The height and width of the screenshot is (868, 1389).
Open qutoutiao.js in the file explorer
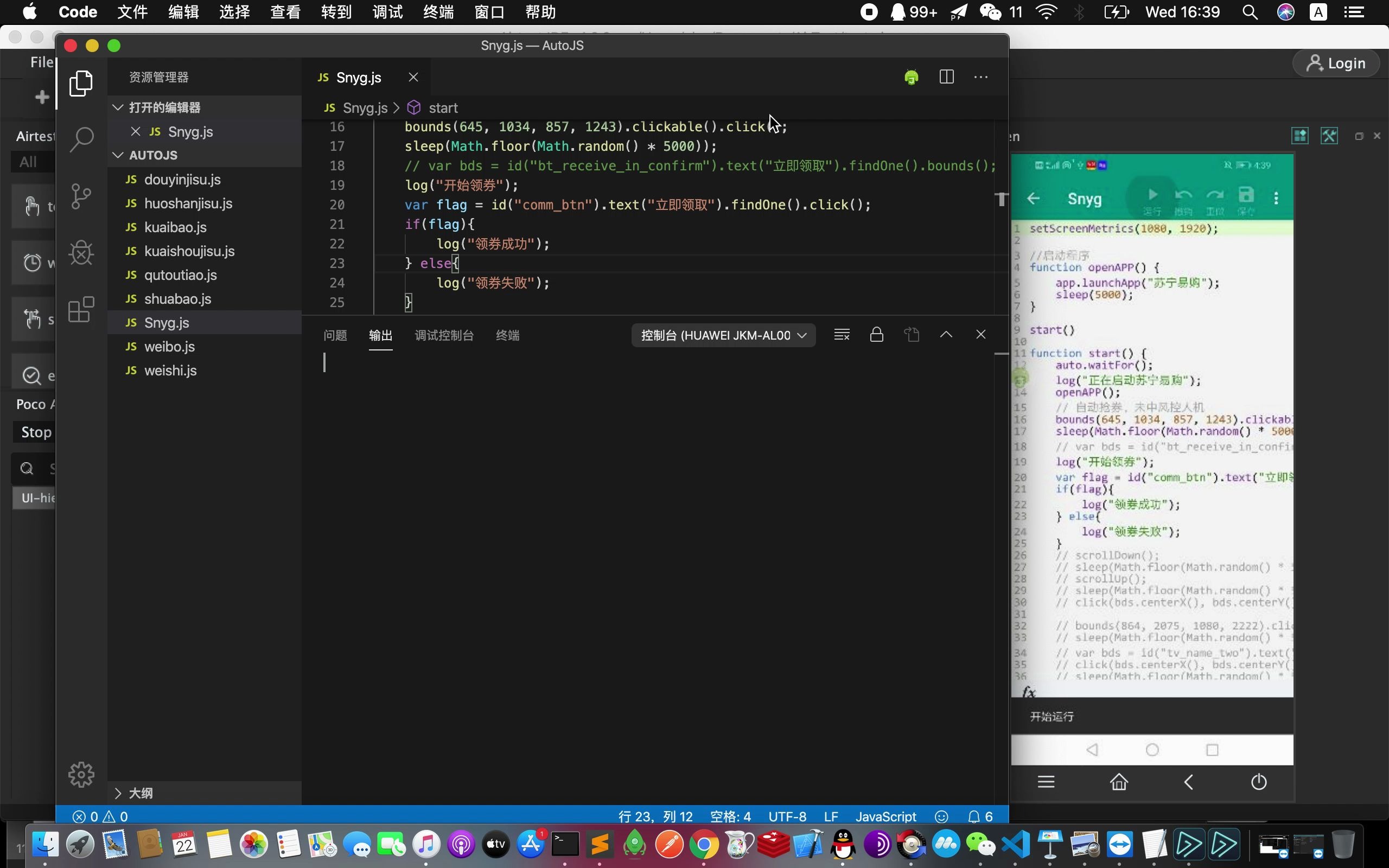coord(205,275)
